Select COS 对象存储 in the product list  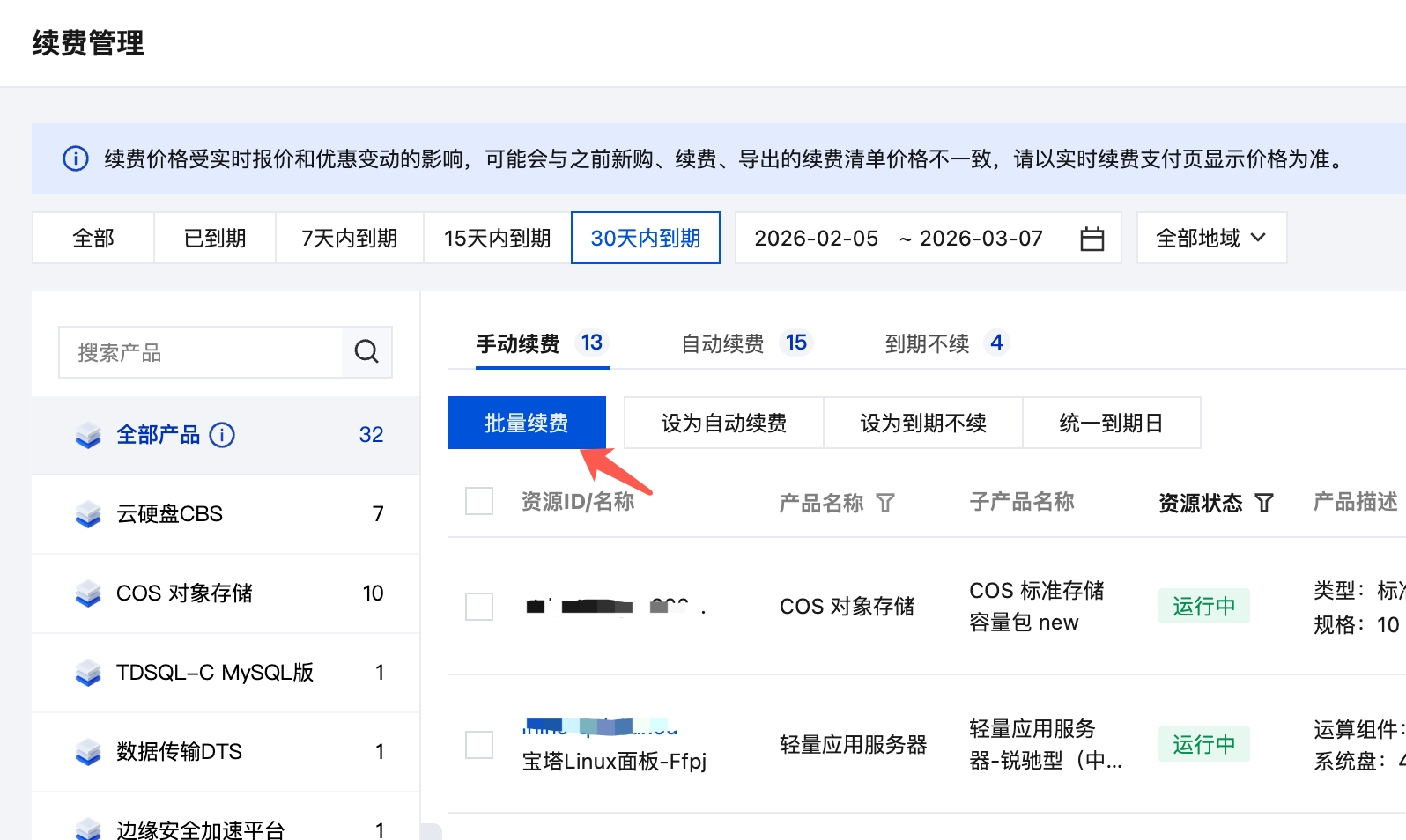(226, 593)
